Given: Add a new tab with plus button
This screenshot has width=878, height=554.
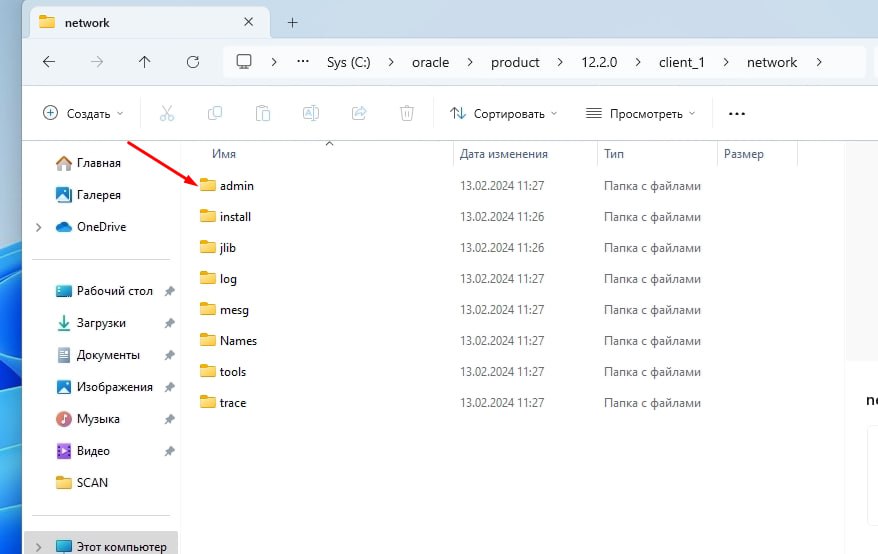Looking at the screenshot, I should [292, 22].
